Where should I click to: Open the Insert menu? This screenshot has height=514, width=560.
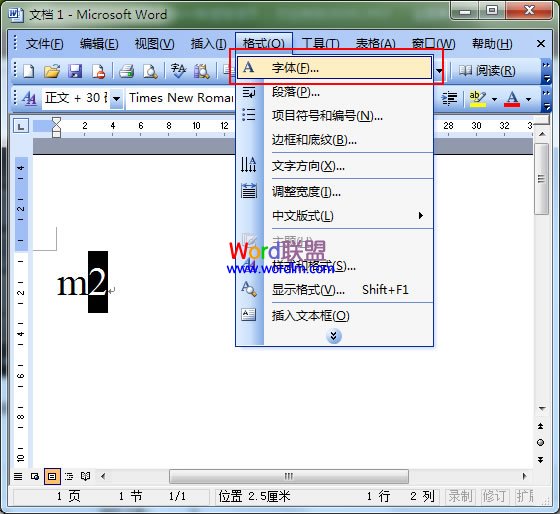(x=209, y=44)
